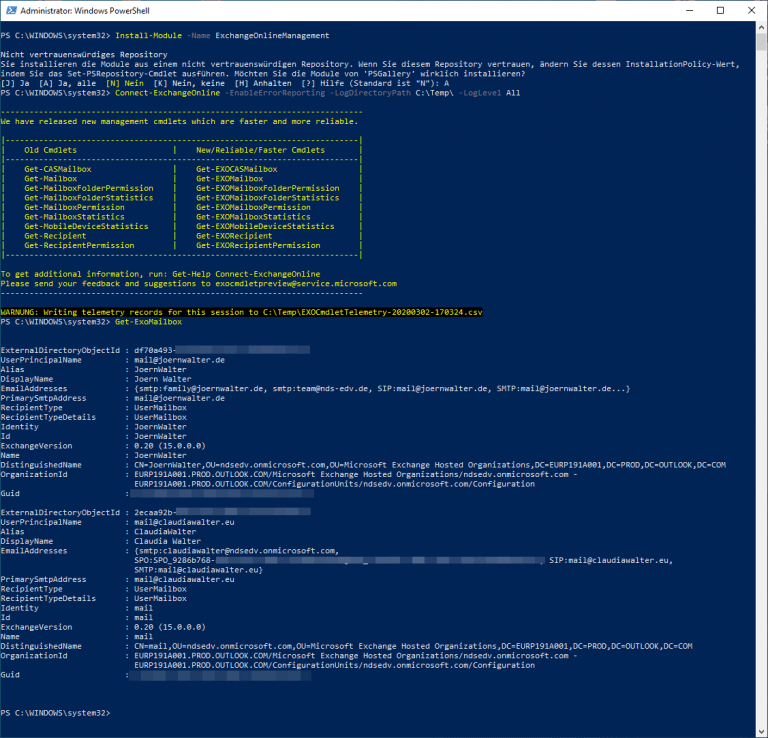Click the 'Old Cmdlets' table header

[x=50, y=150]
